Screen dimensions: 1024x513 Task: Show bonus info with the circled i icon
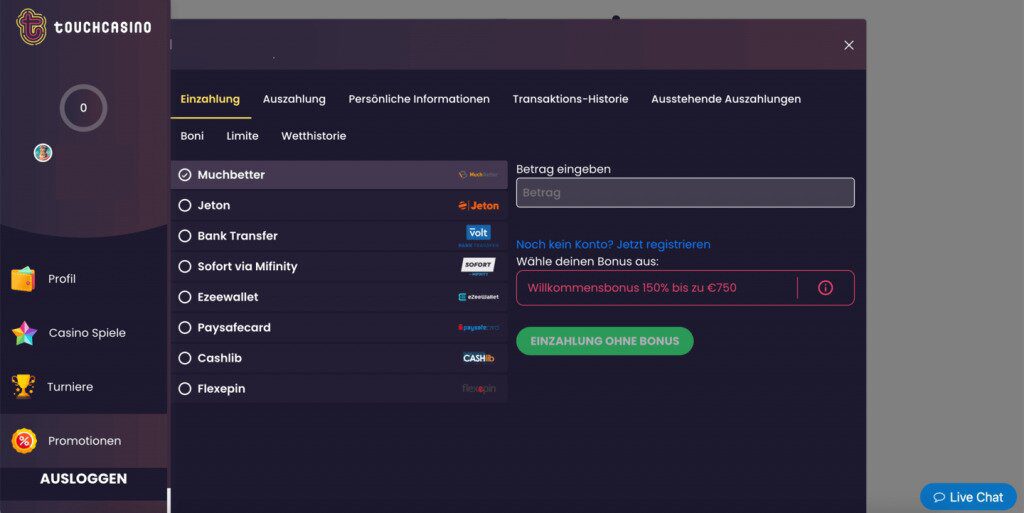[x=825, y=288]
